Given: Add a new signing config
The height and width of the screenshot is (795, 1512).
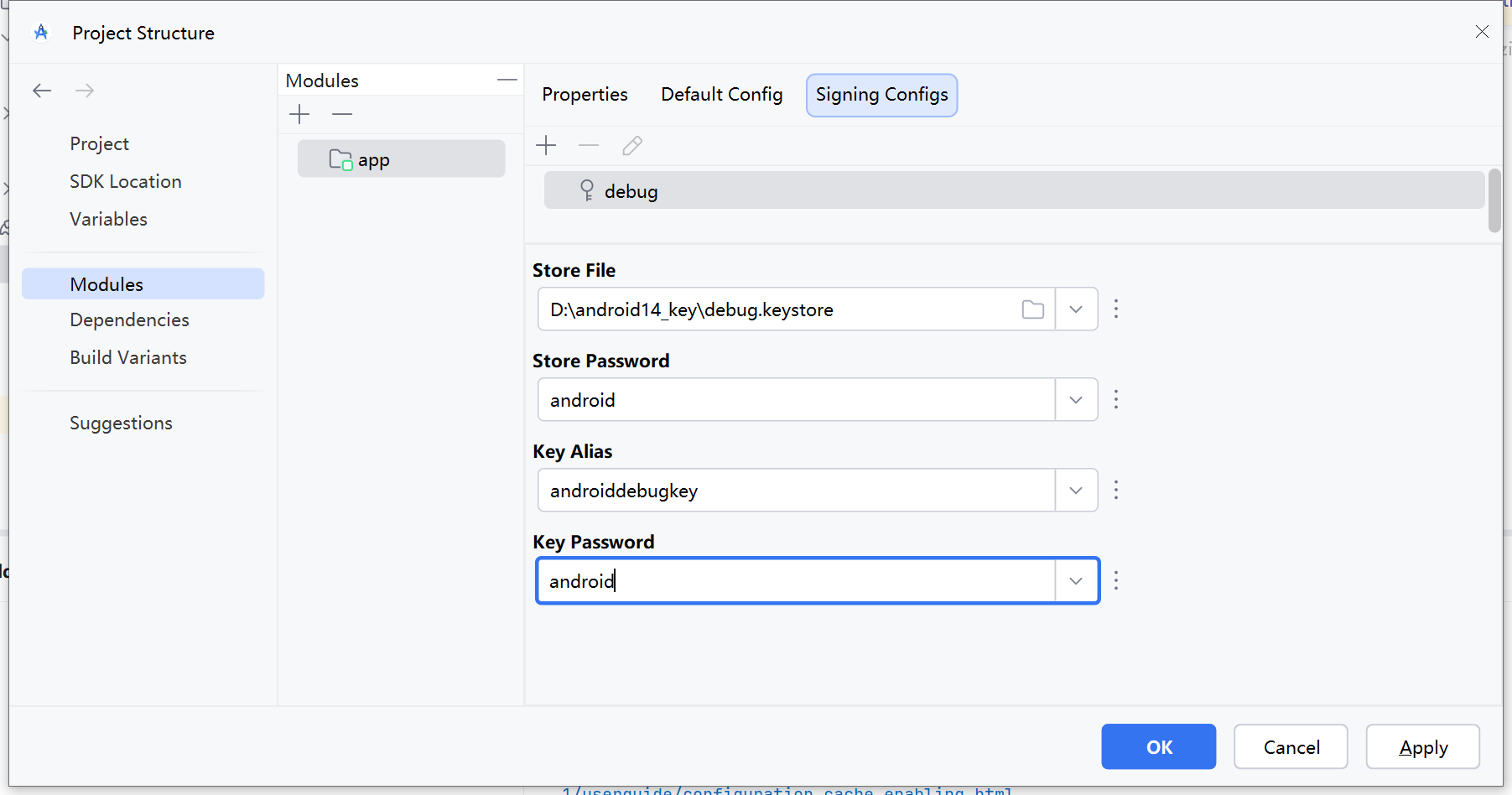Looking at the screenshot, I should coord(546,146).
